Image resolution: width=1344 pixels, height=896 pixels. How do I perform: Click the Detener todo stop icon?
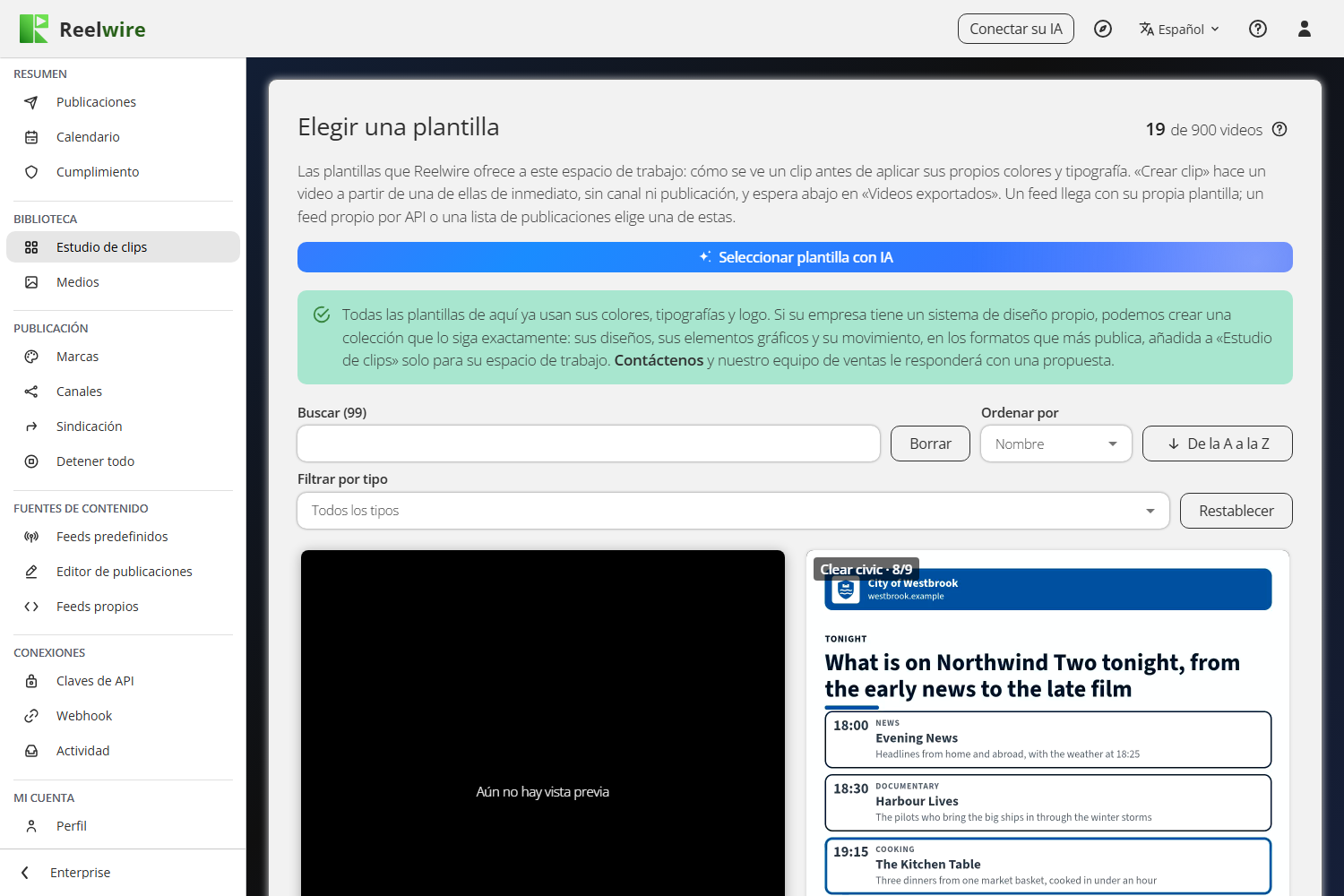pyautogui.click(x=31, y=461)
